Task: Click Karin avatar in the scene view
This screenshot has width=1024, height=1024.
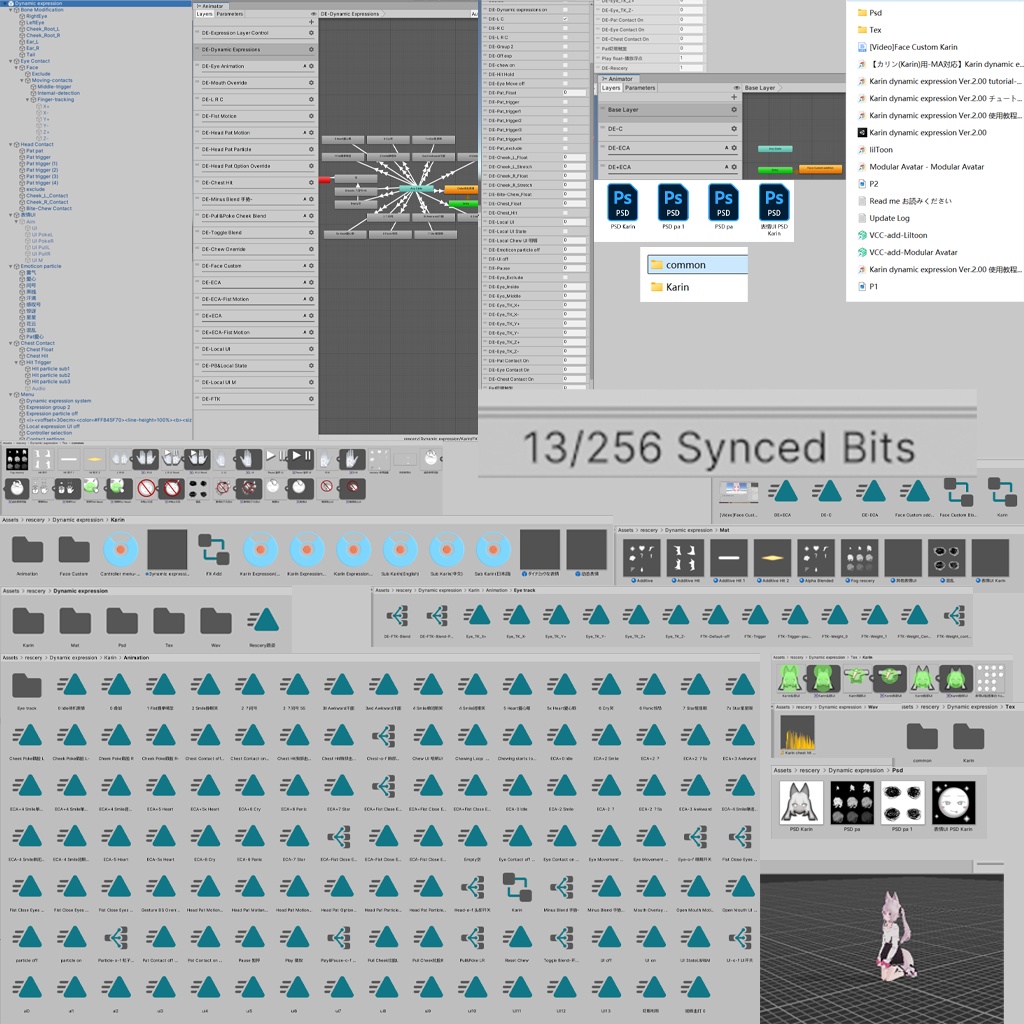Action: 896,936
